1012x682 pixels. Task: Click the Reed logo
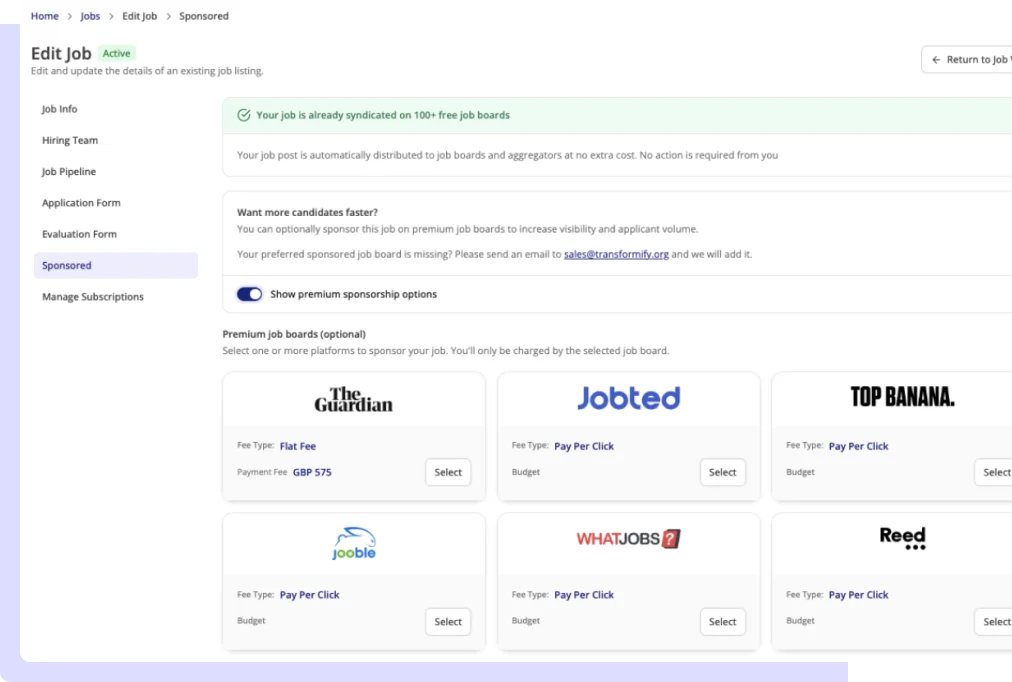pos(901,537)
